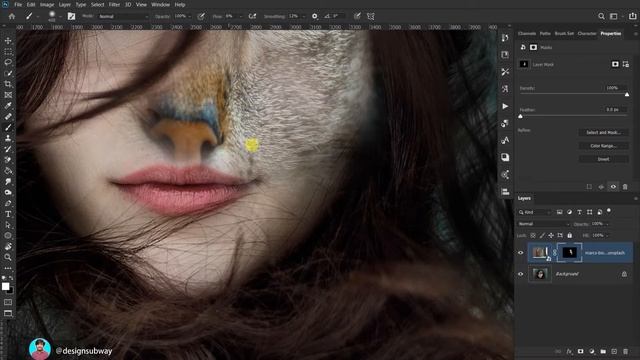Open smoothing options gear icon
Image resolution: width=640 pixels, height=360 pixels.
tap(315, 16)
